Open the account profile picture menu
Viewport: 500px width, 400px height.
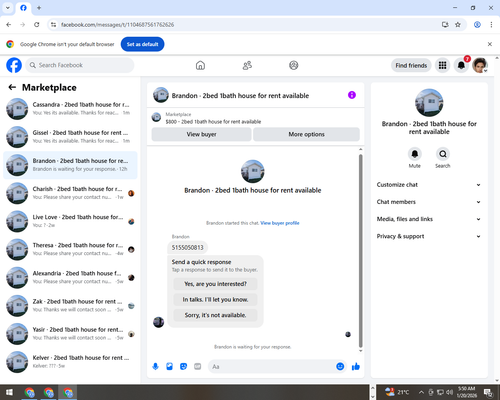coord(480,65)
